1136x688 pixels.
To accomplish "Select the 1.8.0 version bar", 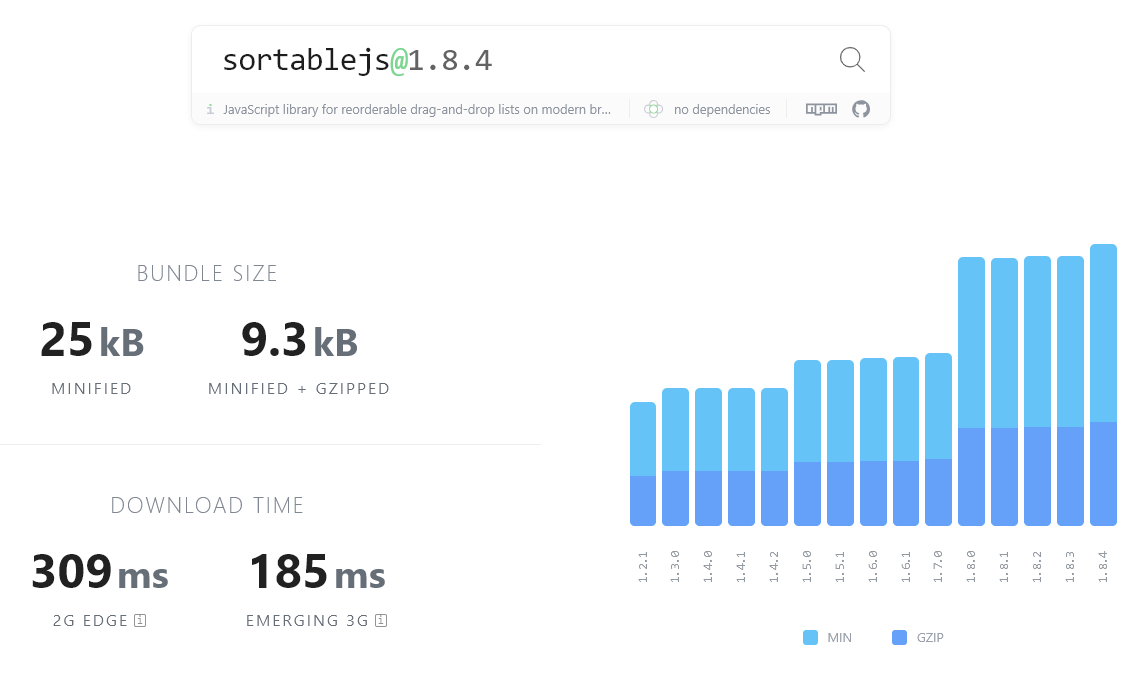I will 972,392.
